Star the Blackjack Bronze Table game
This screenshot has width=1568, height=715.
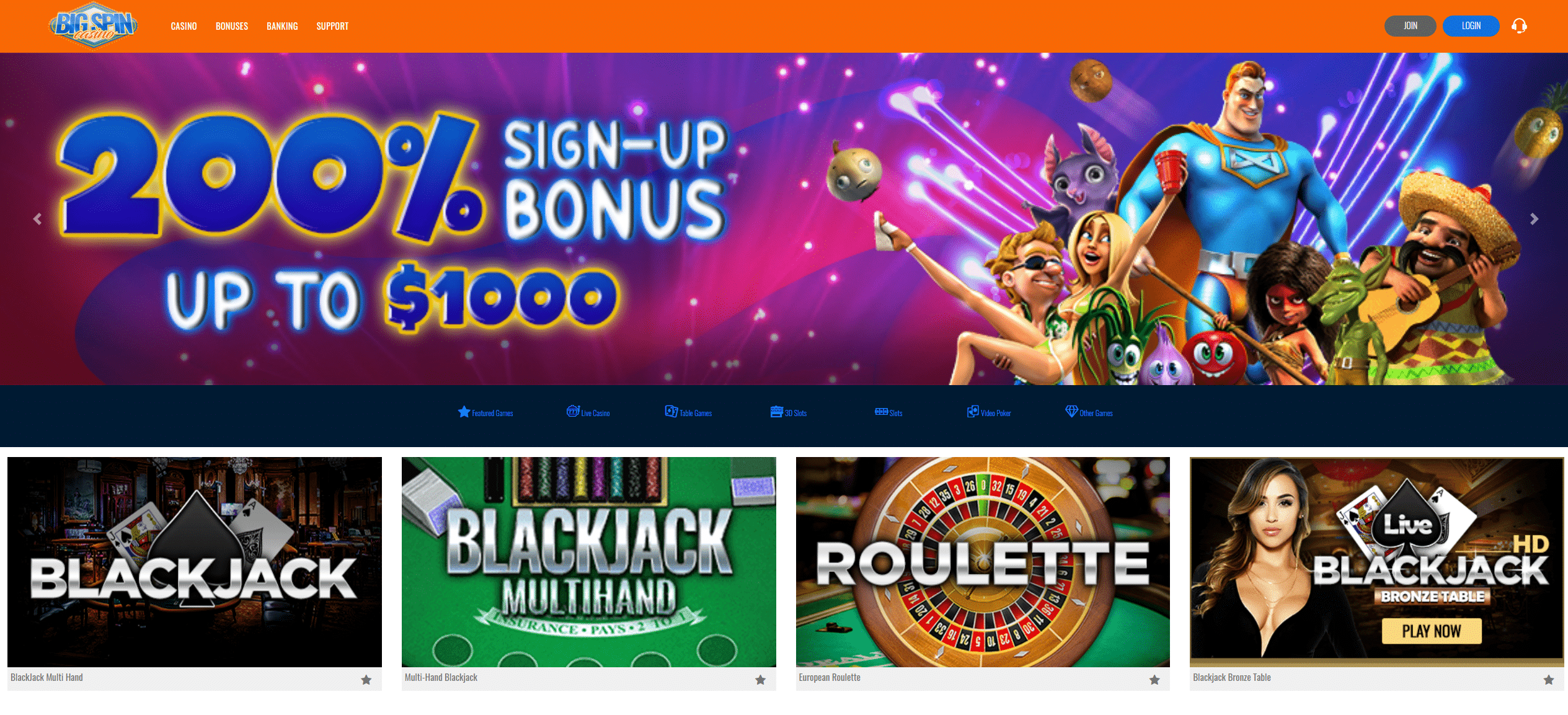point(1549,680)
